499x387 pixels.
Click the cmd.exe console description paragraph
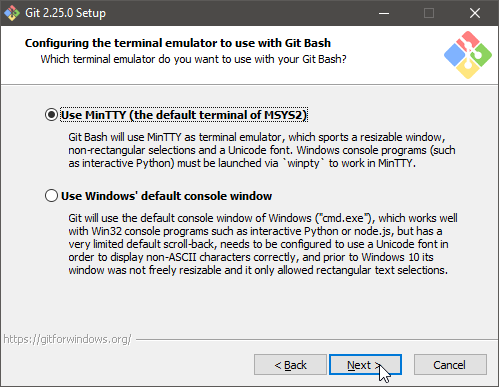pyautogui.click(x=263, y=244)
